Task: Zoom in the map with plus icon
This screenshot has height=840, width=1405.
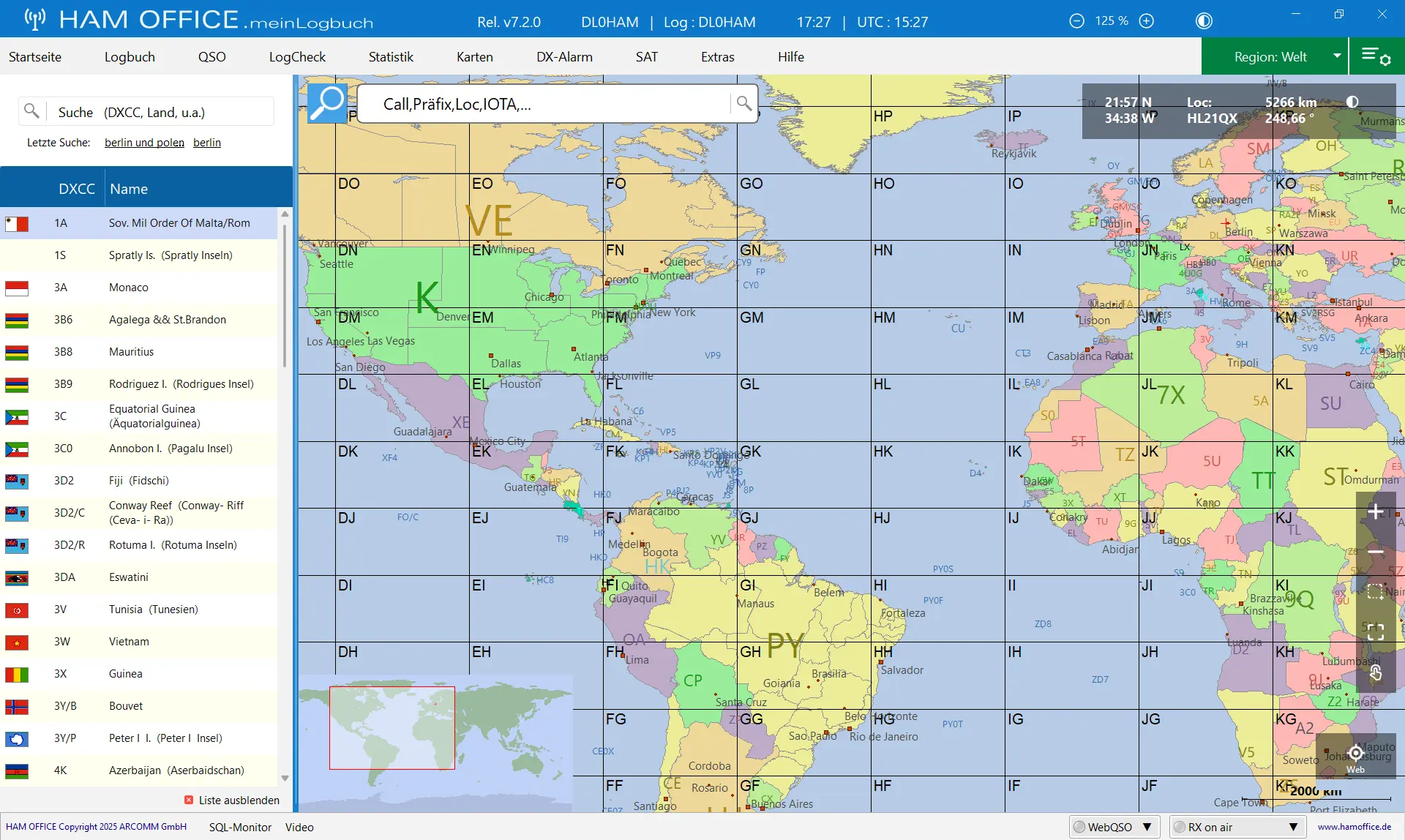Action: coord(1376,511)
